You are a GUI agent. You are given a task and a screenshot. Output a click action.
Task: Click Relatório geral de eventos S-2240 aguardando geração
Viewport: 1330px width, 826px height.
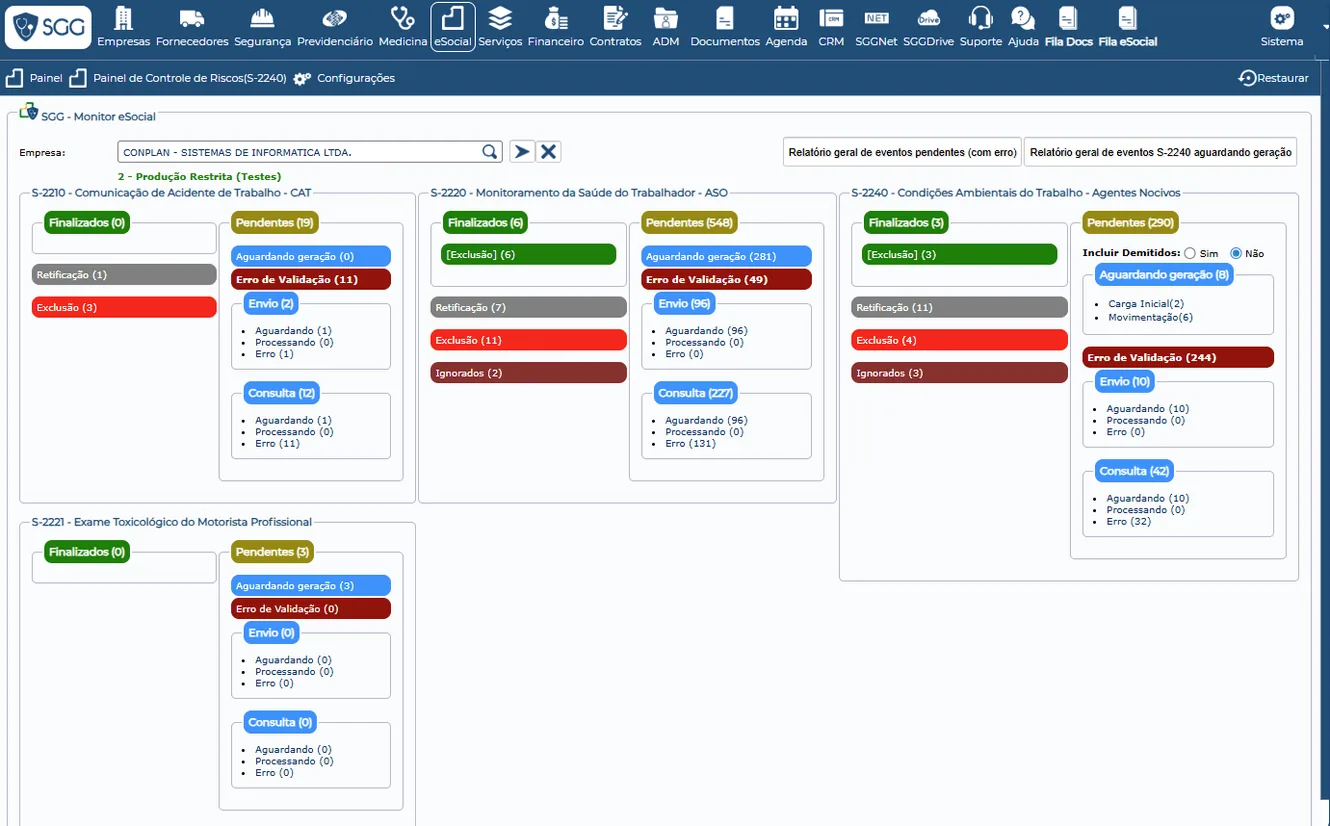1160,152
